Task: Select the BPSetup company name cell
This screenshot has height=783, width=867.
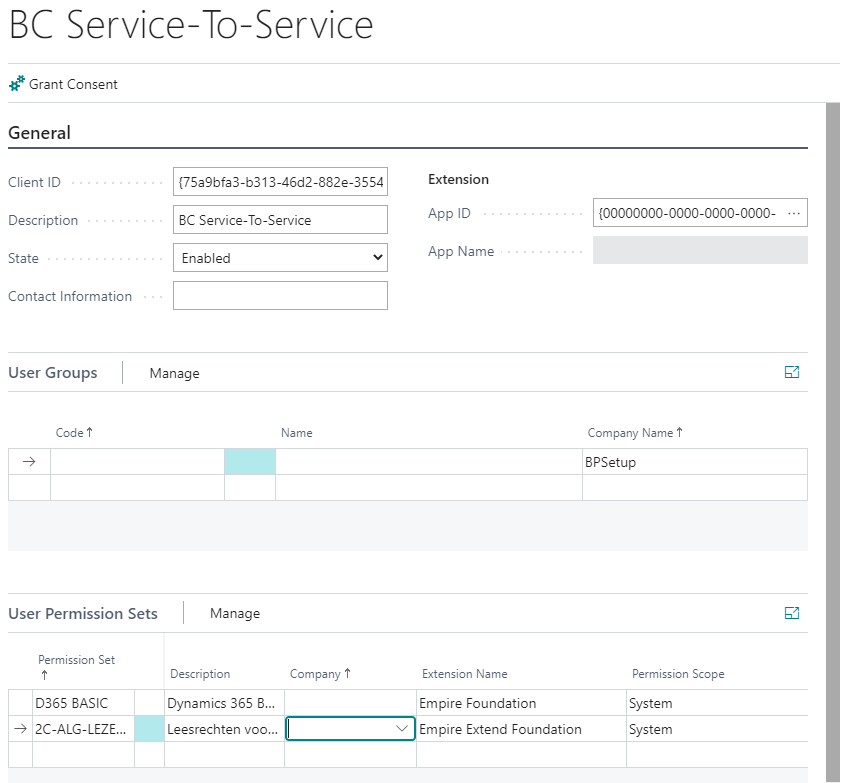Action: tap(694, 462)
